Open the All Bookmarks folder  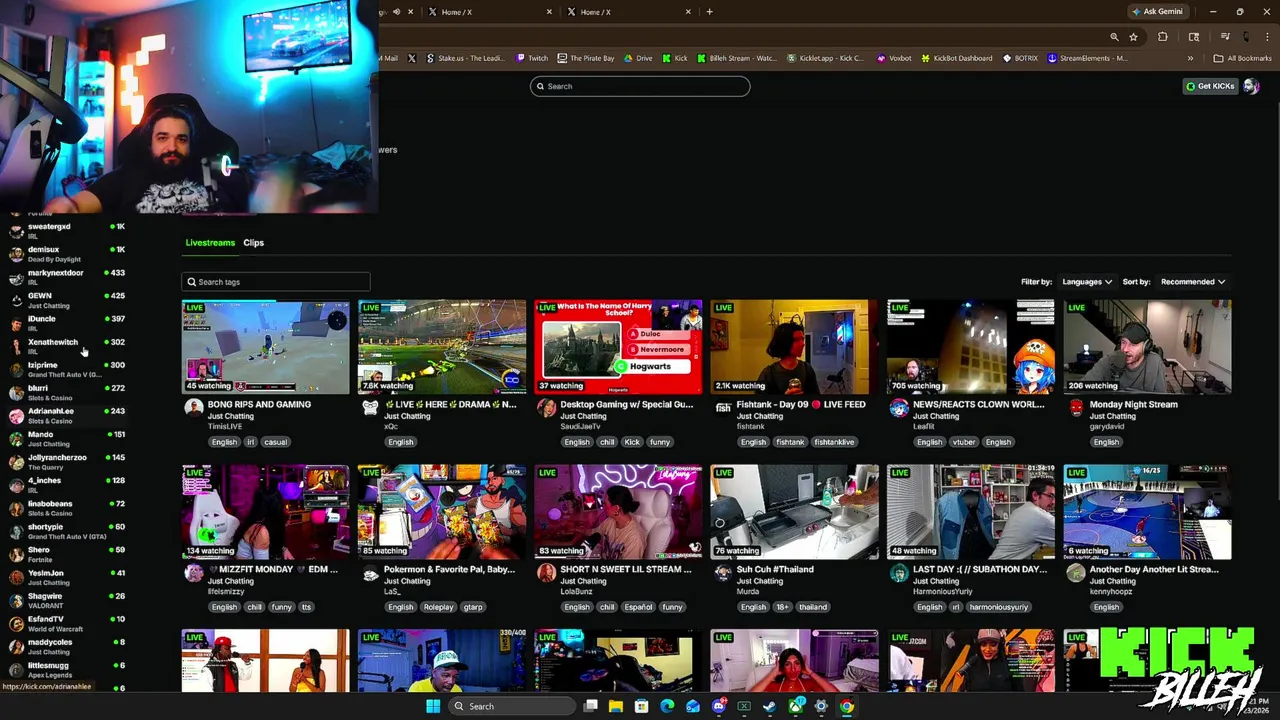pyautogui.click(x=1242, y=58)
